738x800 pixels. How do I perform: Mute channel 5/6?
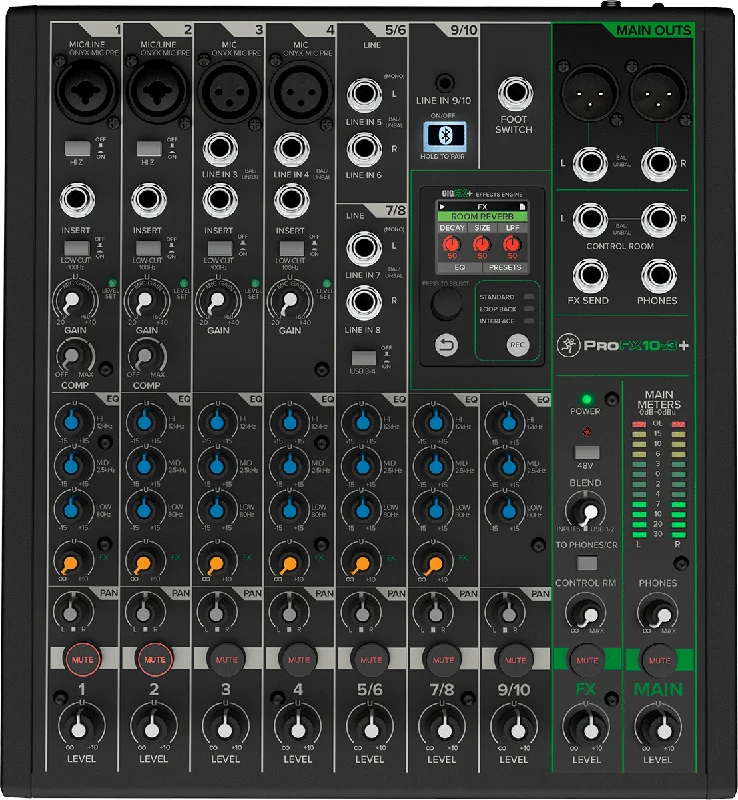pos(371,659)
